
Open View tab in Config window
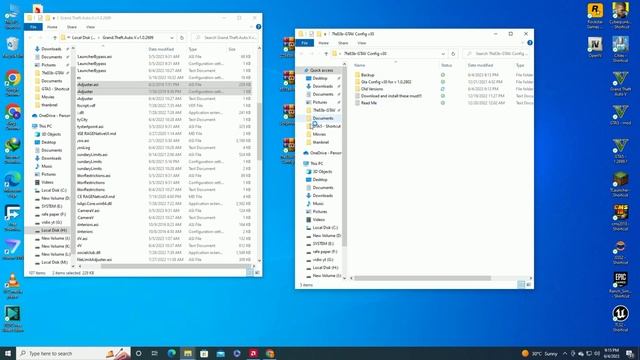pos(362,43)
